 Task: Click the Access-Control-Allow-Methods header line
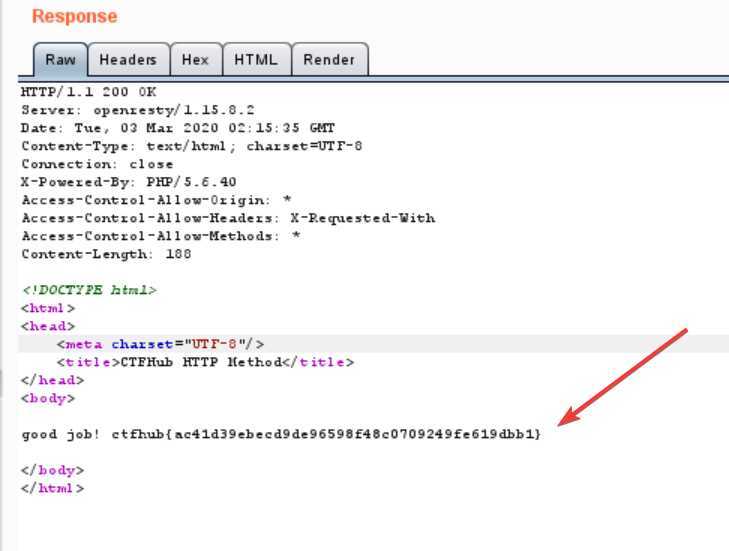[x=161, y=236]
